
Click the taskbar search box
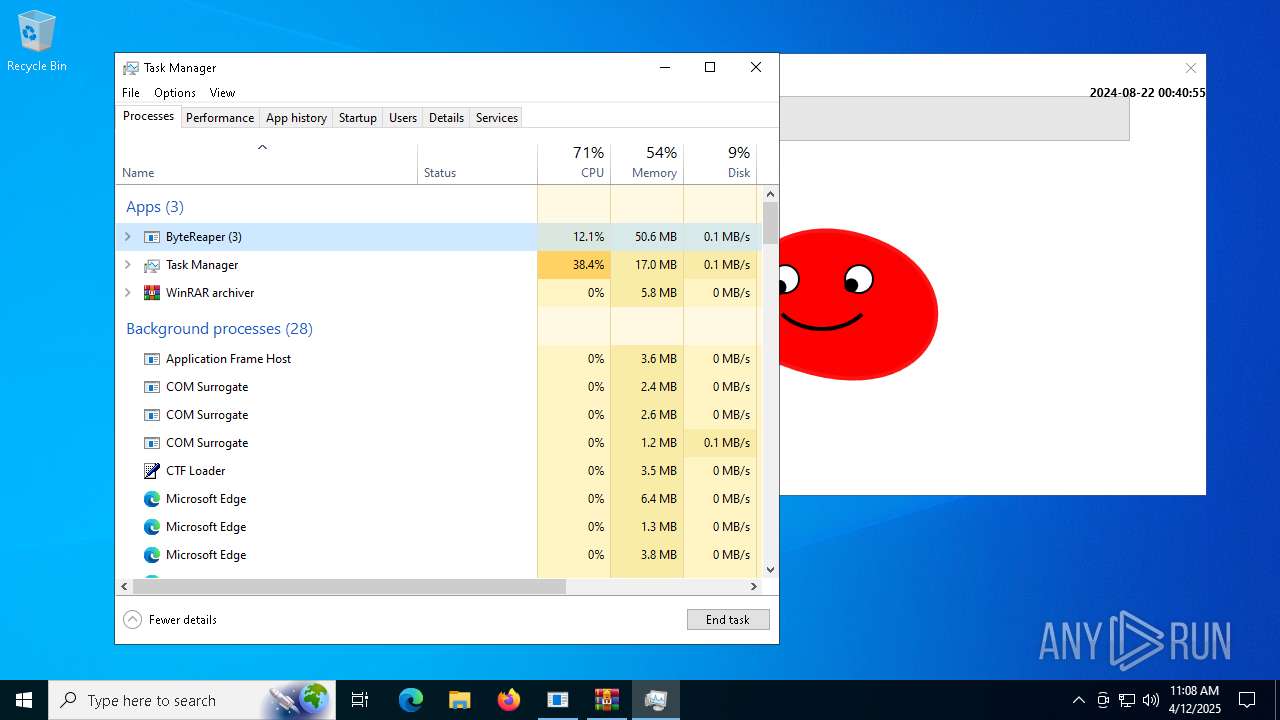click(x=190, y=700)
